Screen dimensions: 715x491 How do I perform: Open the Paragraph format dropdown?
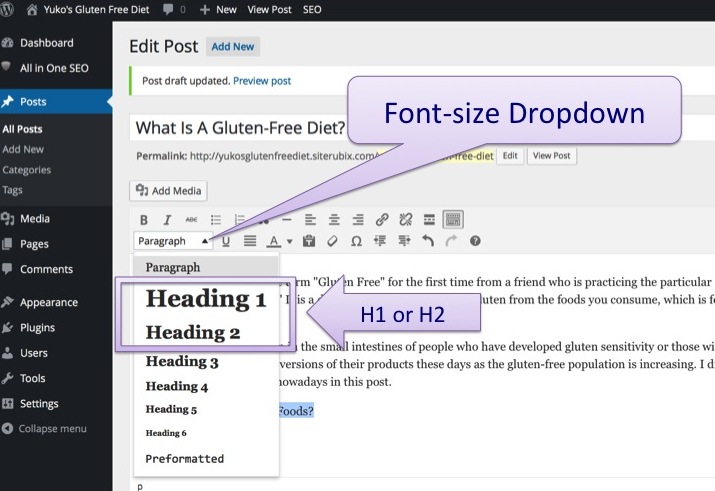pyautogui.click(x=173, y=241)
